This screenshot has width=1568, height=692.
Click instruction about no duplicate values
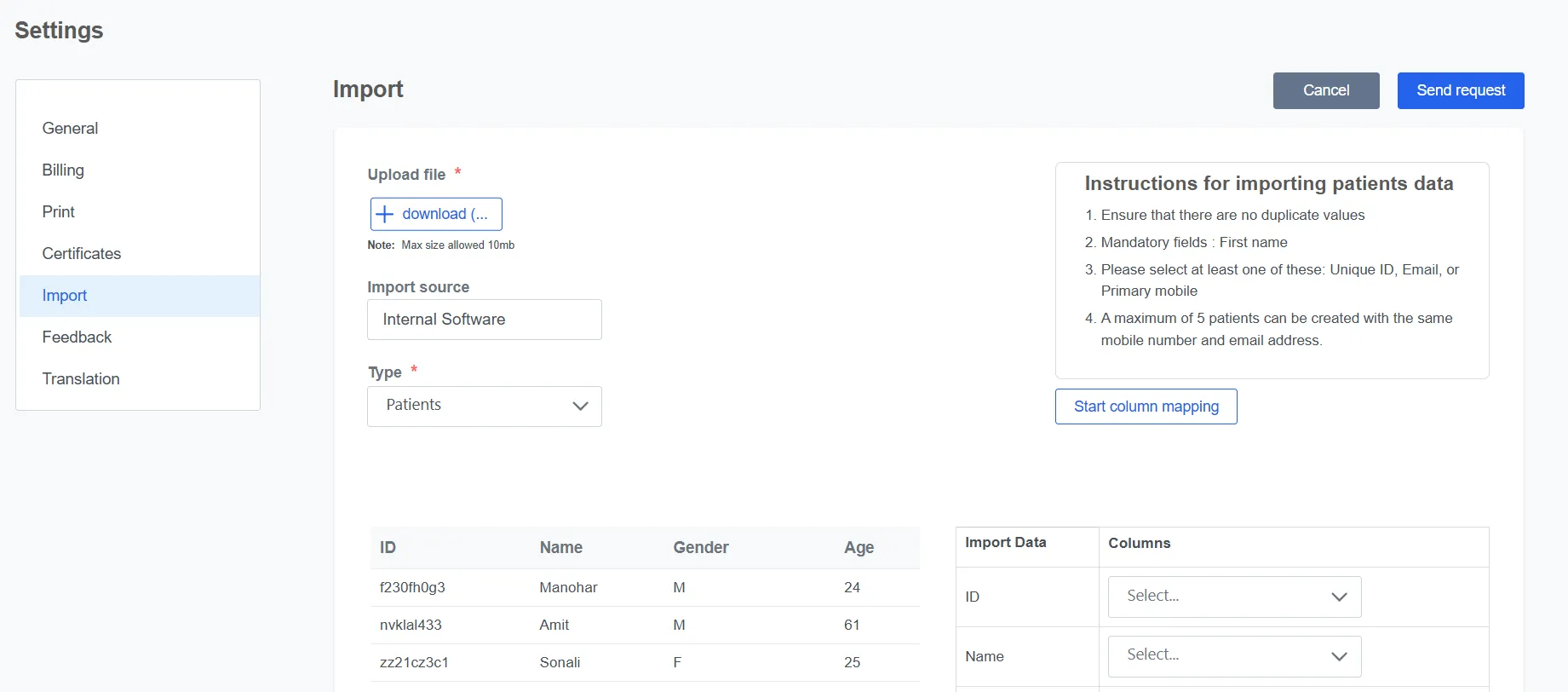[x=1232, y=216]
